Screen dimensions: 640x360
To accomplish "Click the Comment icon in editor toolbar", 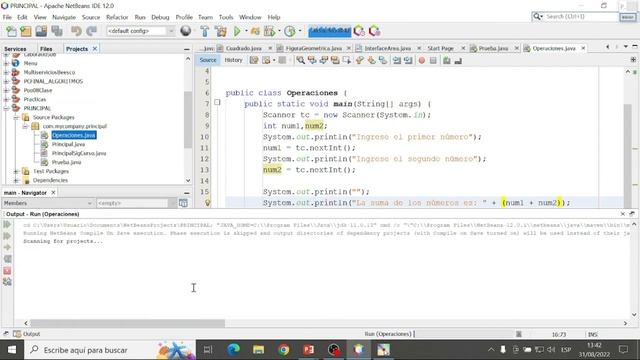I will 447,60.
